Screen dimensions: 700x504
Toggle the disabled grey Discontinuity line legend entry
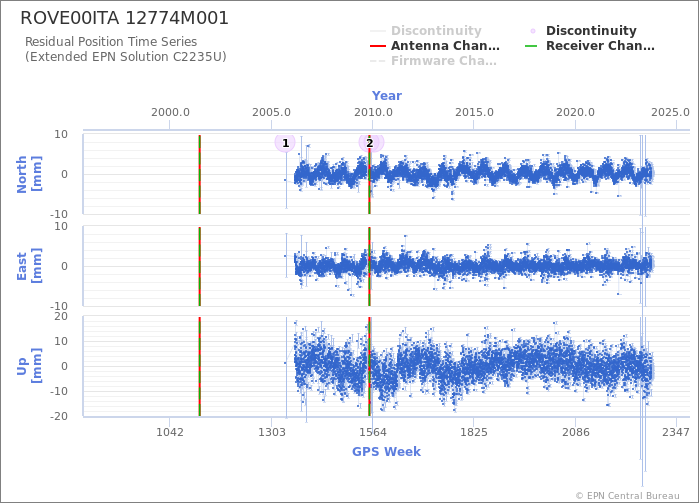(426, 31)
